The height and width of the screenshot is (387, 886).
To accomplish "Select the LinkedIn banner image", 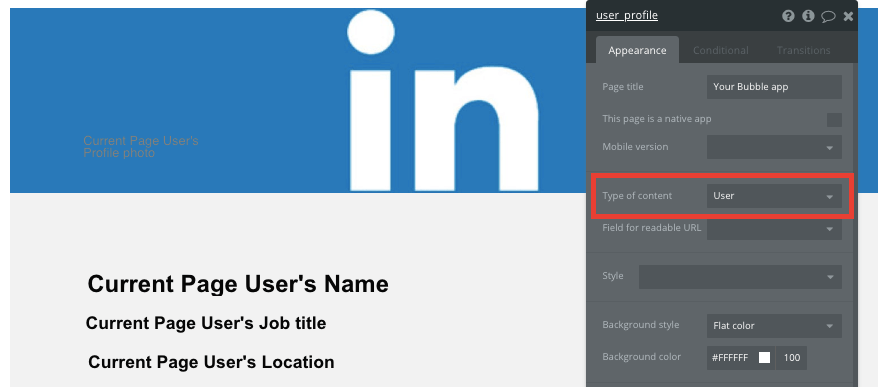I will 297,101.
